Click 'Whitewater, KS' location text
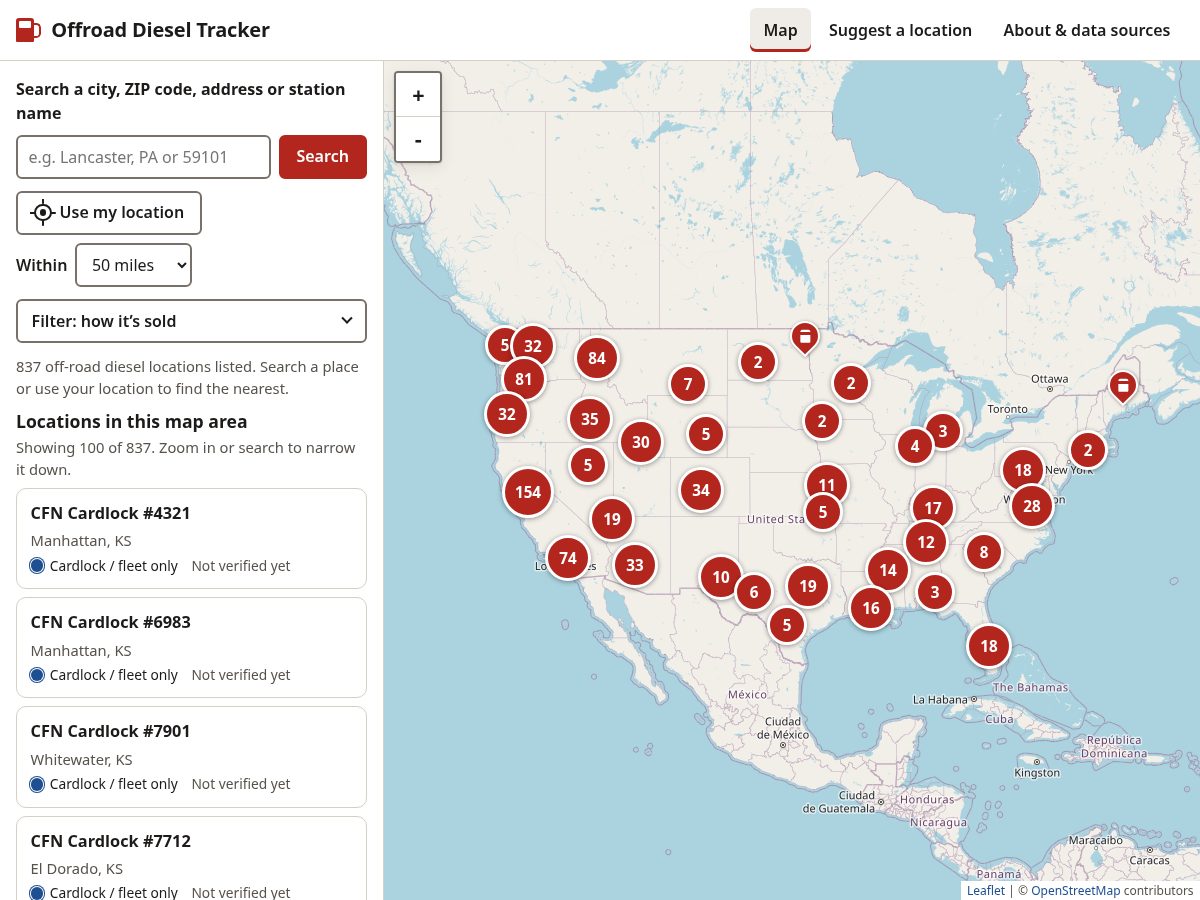The height and width of the screenshot is (900, 1200). (81, 760)
